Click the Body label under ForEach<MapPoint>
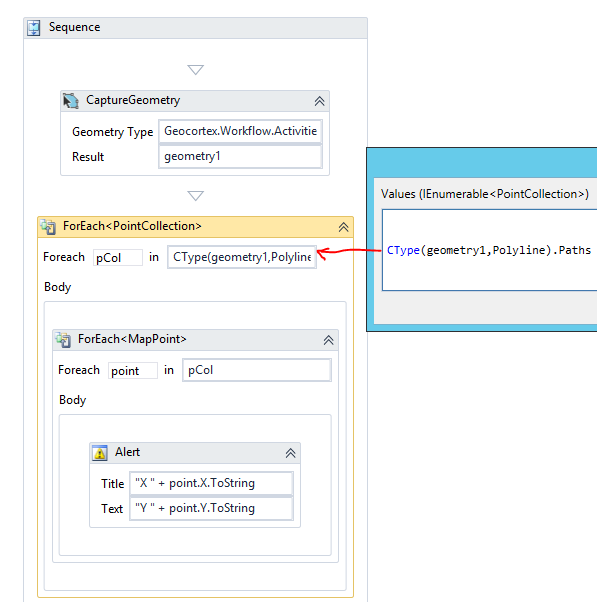The height and width of the screenshot is (602, 597). pos(73,400)
